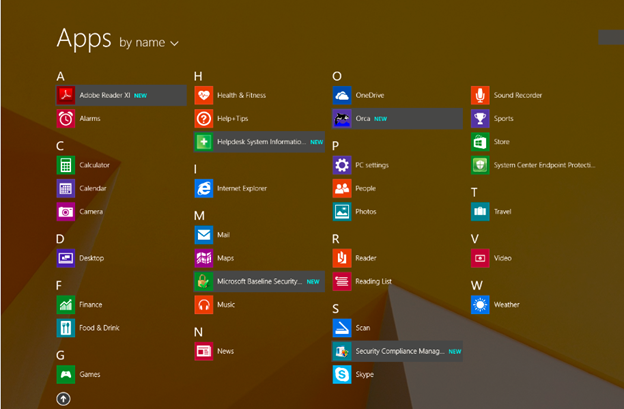Open Adobe Reader XI icon

(x=66, y=95)
